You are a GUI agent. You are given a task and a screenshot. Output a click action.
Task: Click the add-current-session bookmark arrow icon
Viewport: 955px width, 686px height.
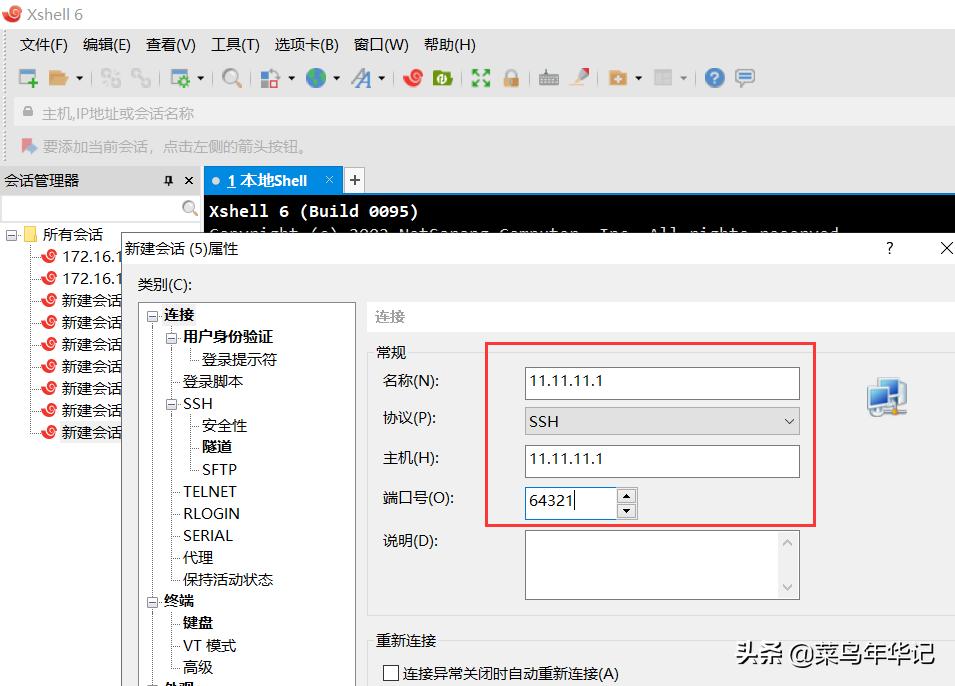point(29,146)
